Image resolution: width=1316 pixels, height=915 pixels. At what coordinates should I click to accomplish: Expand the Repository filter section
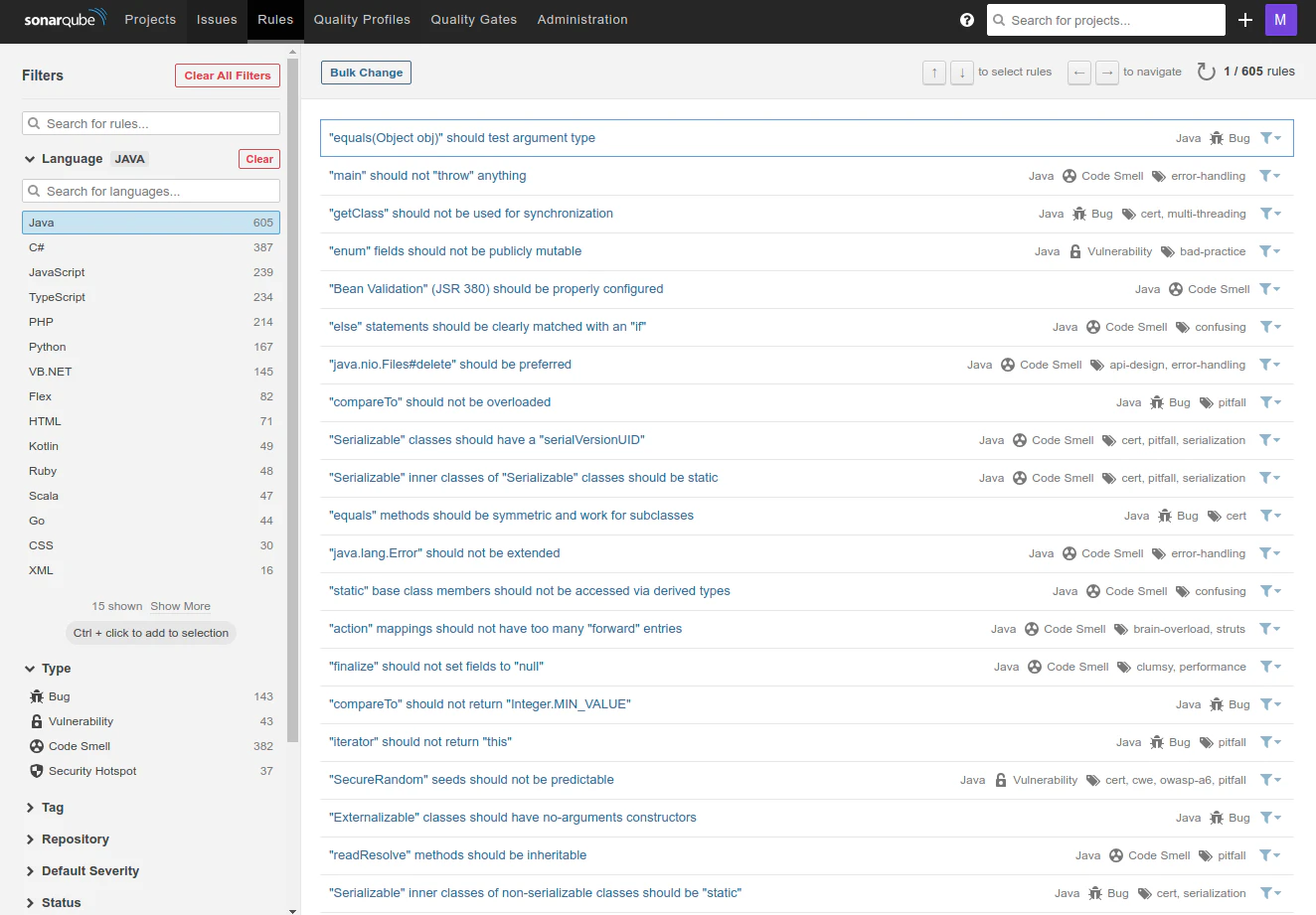(67, 839)
